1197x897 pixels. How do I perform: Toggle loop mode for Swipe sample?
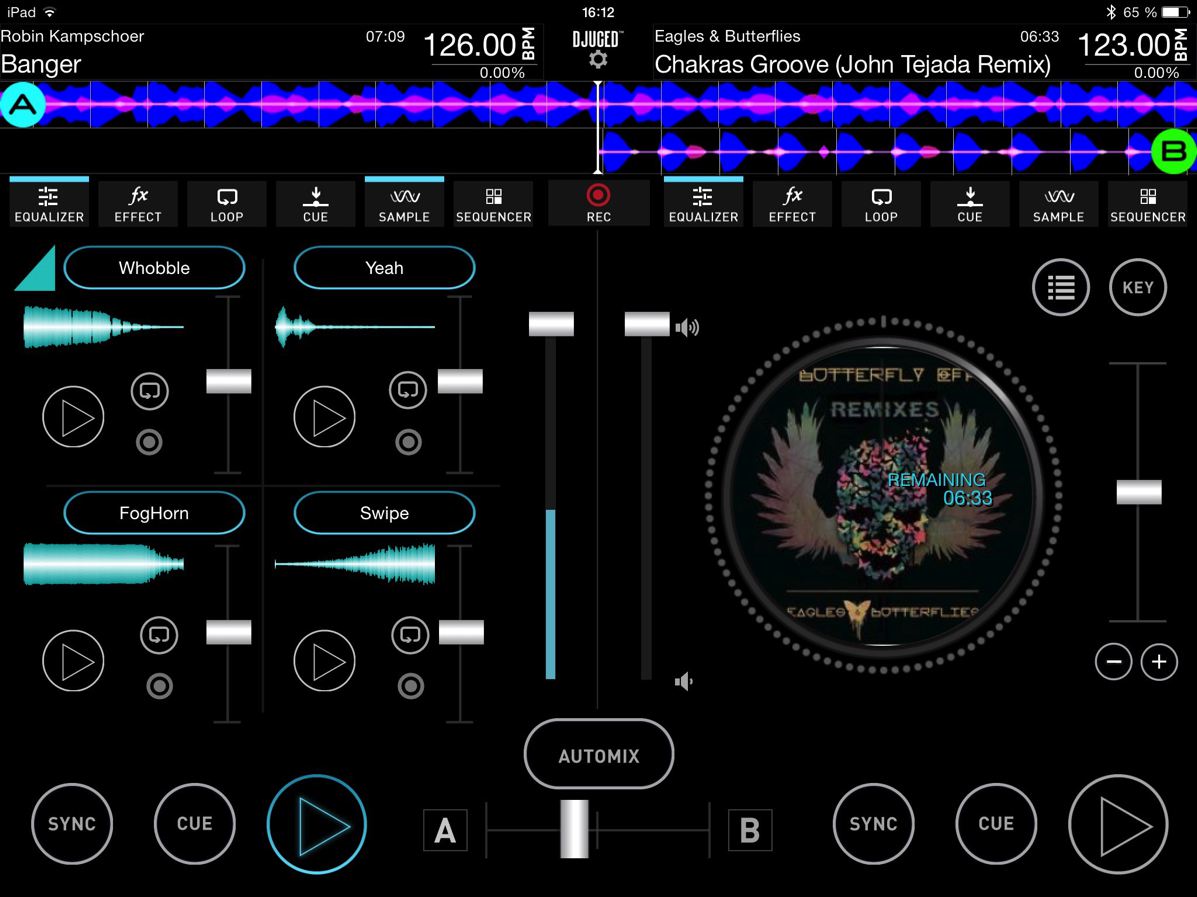(x=408, y=634)
